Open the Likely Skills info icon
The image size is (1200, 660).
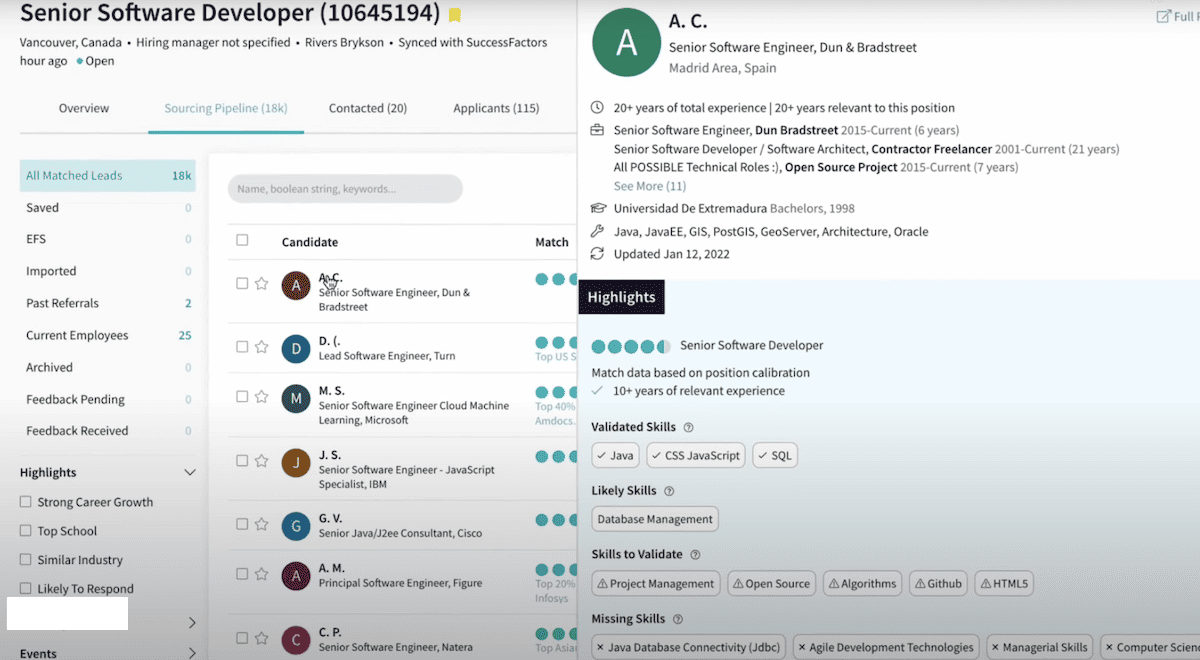(669, 492)
